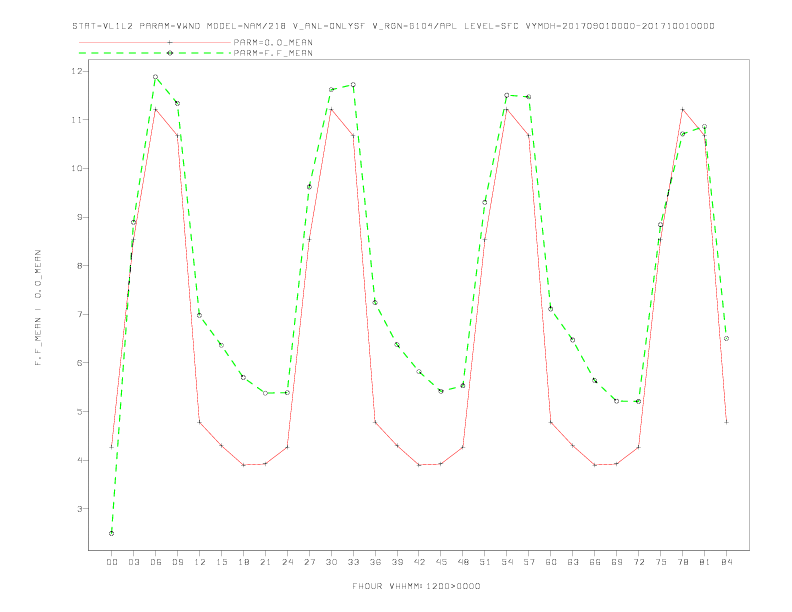Click y-axis tick label 12

point(77,71)
